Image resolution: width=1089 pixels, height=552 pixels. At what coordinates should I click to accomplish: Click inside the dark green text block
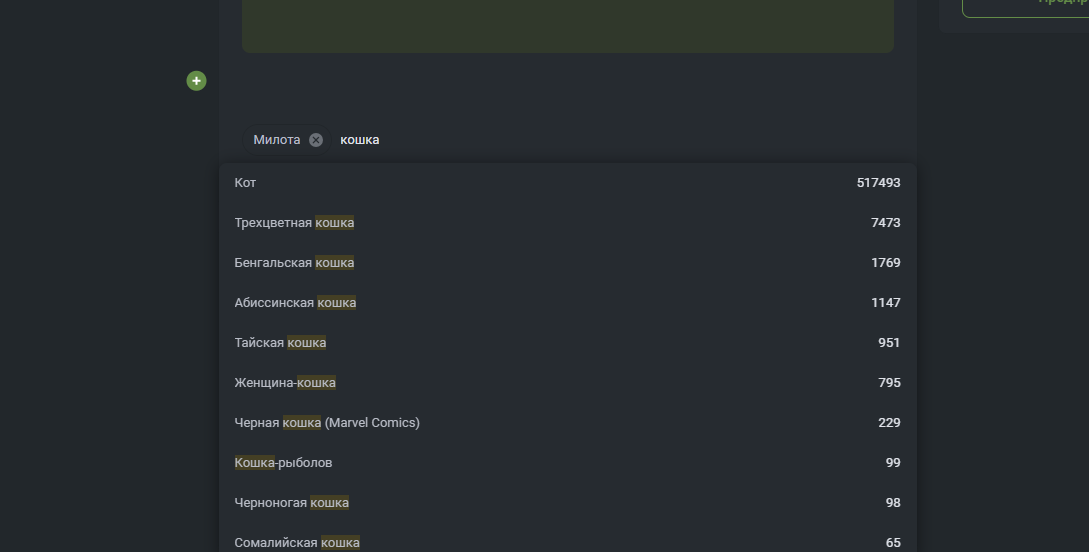[x=567, y=25]
